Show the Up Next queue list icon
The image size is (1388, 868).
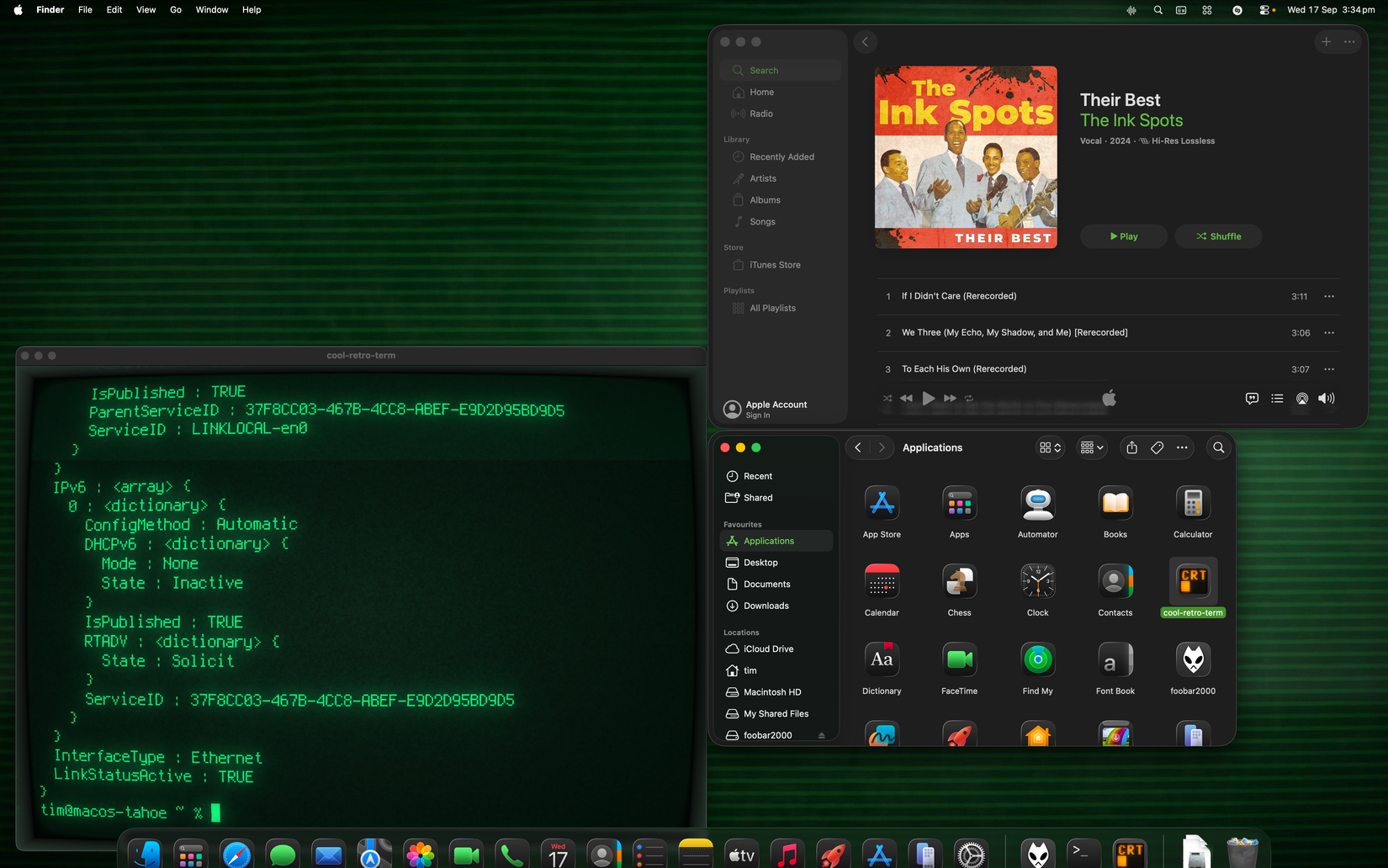point(1277,399)
